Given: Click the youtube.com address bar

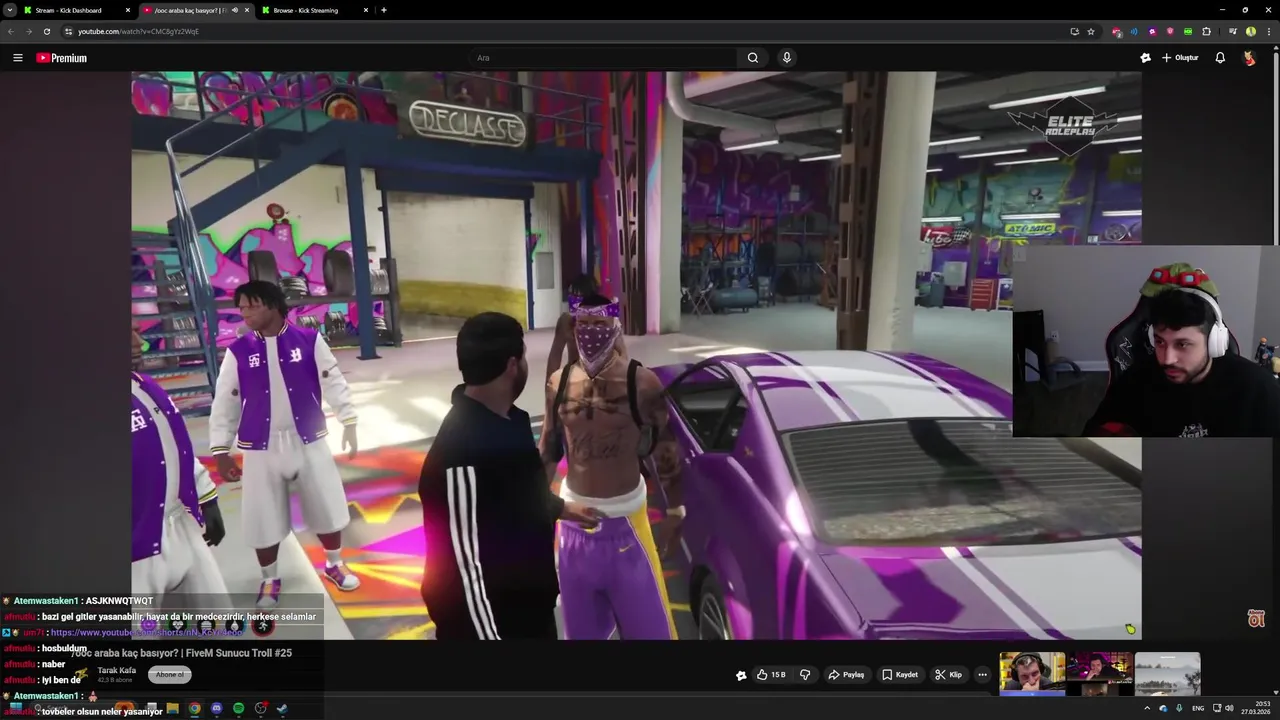Looking at the screenshot, I should point(560,31).
